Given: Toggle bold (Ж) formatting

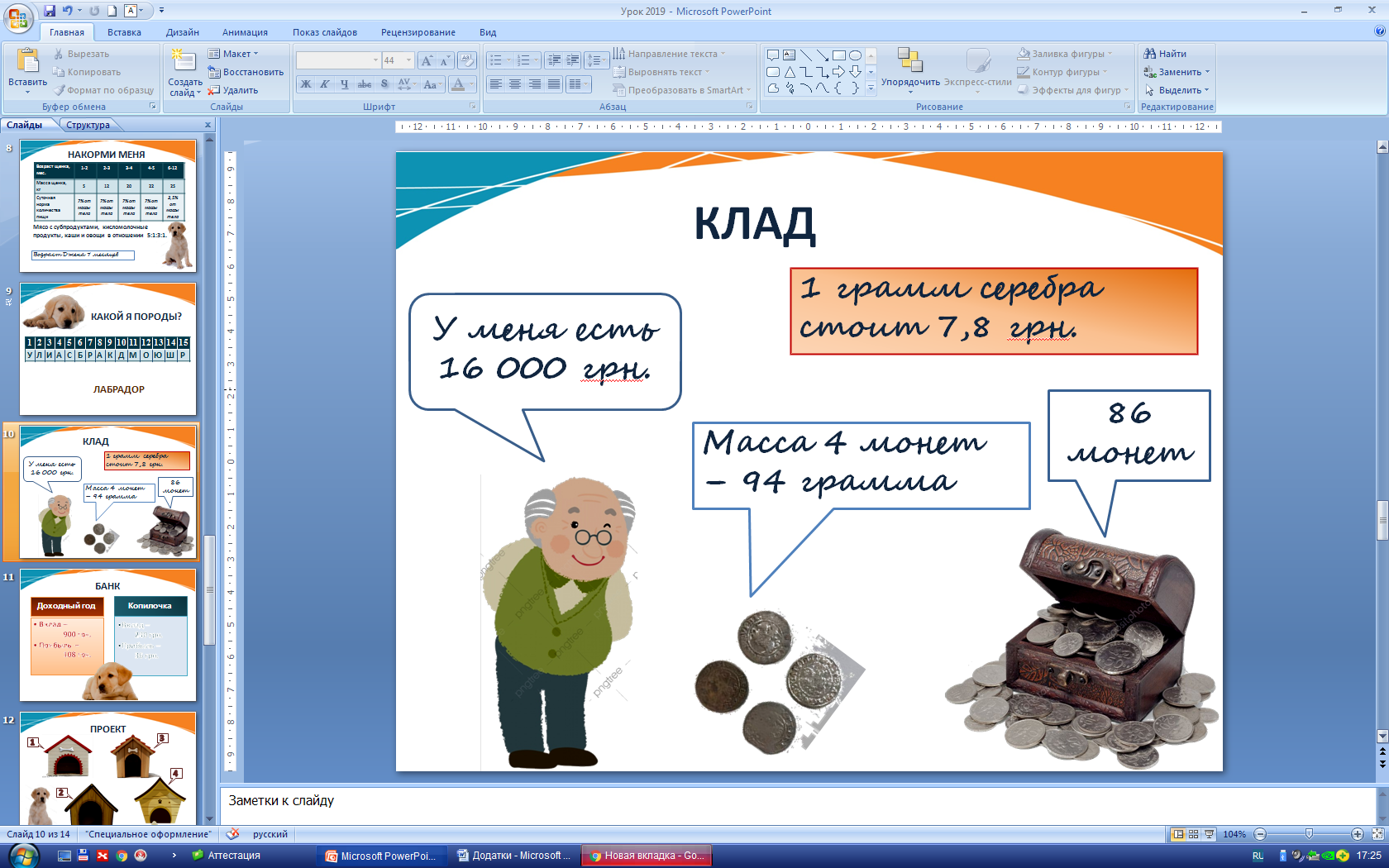Looking at the screenshot, I should coord(306,84).
